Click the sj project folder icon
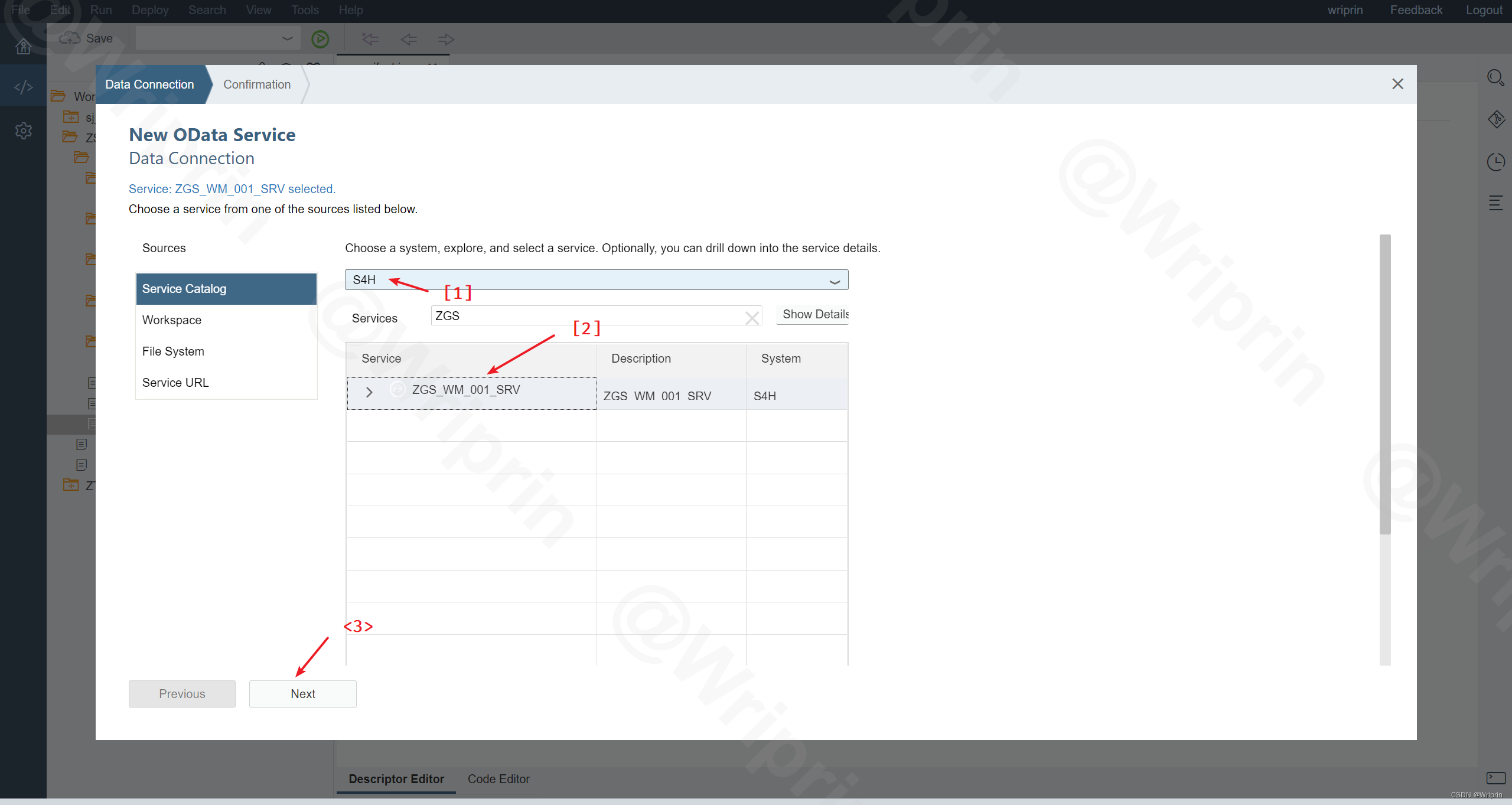The width and height of the screenshot is (1512, 805). point(71,117)
